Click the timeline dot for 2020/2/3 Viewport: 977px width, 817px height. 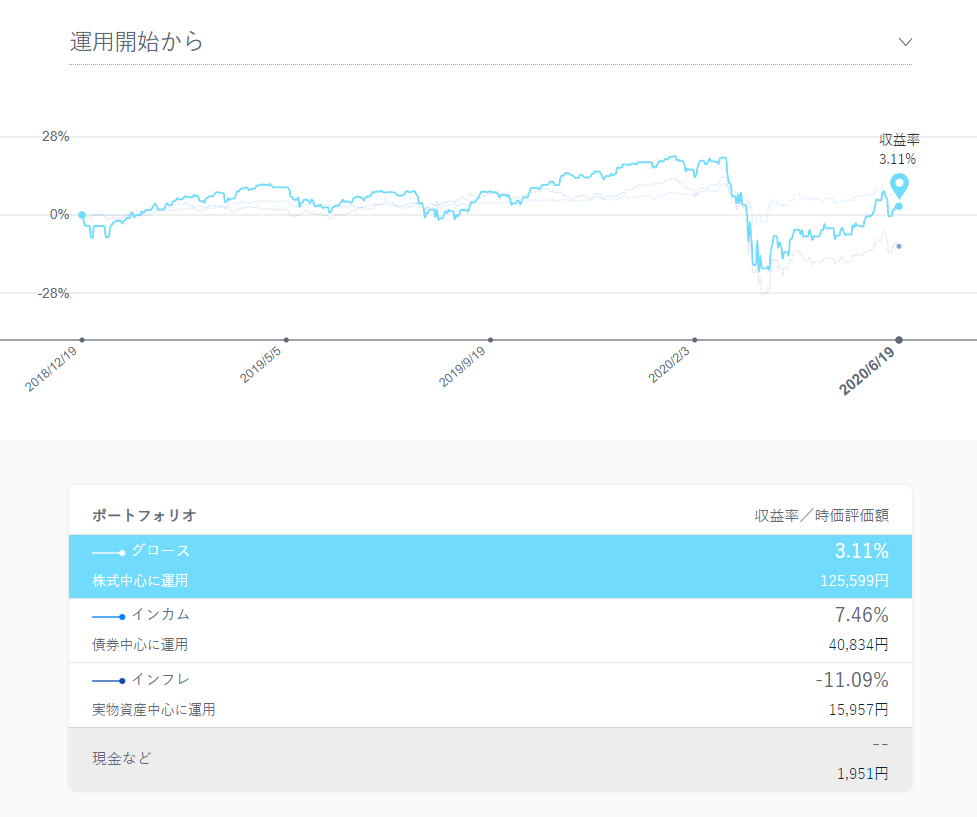pos(695,340)
